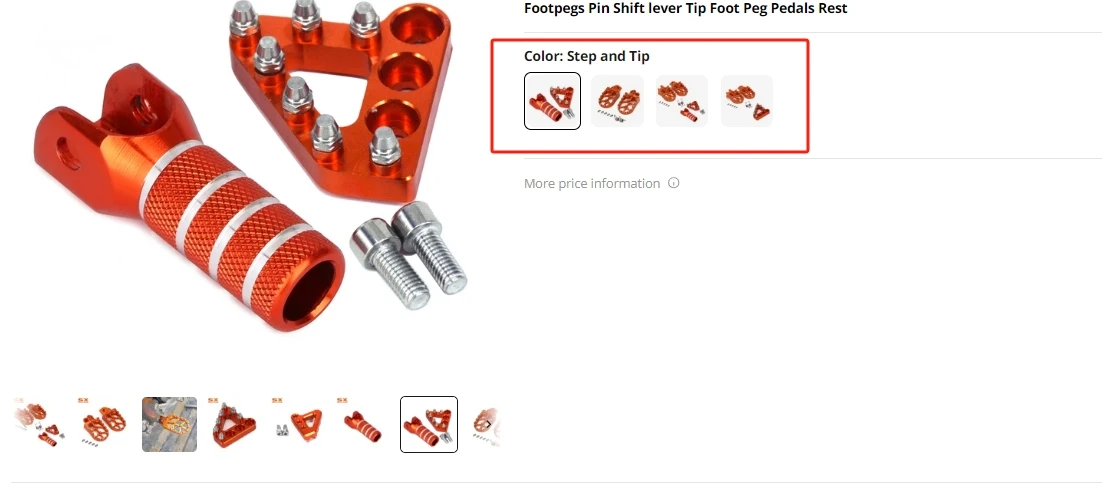Screen dimensions: 1115x497
Task: Choose the footpegs pair color variant
Action: click(x=617, y=101)
